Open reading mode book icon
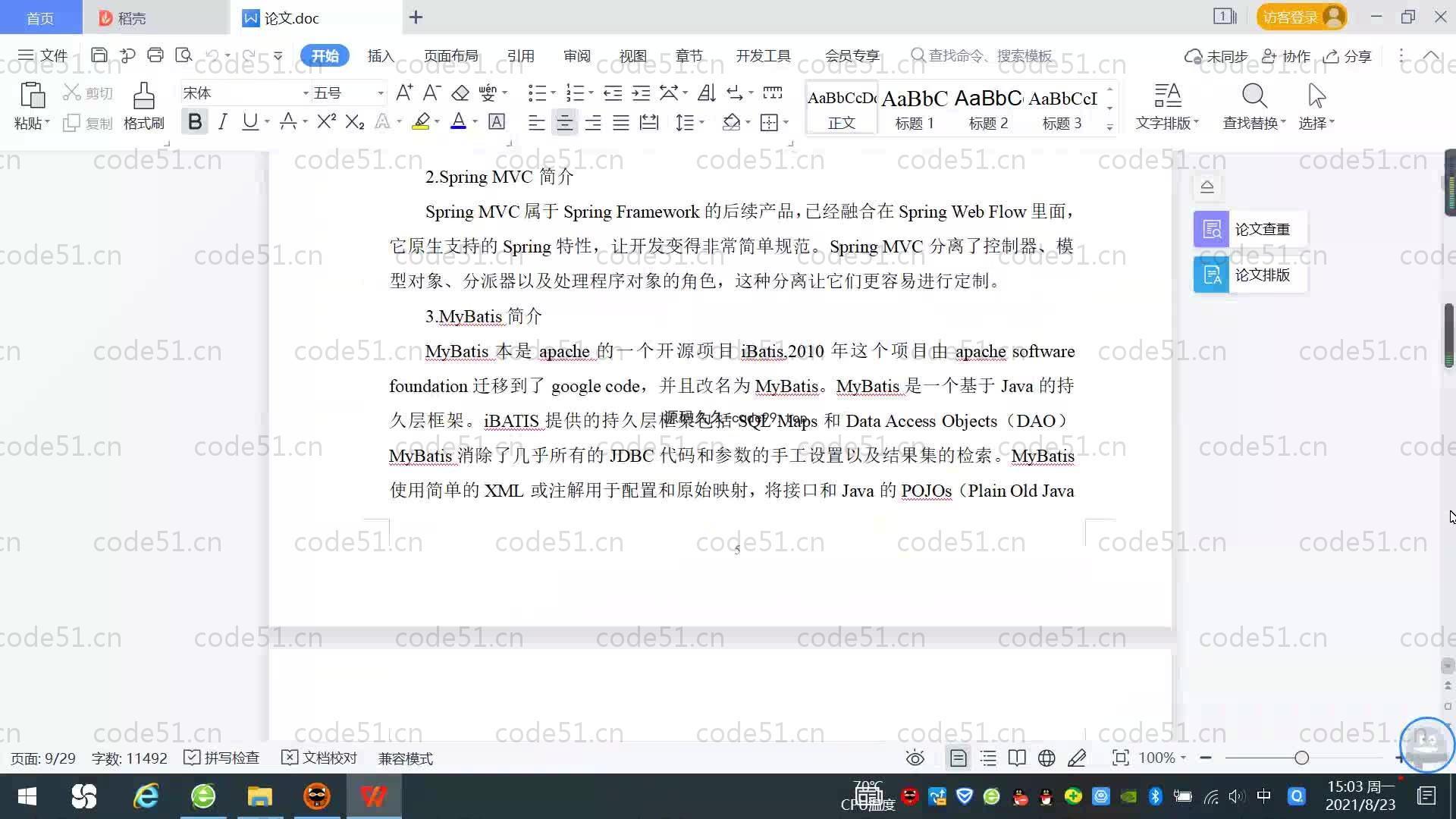Viewport: 1456px width, 819px height. click(1017, 758)
